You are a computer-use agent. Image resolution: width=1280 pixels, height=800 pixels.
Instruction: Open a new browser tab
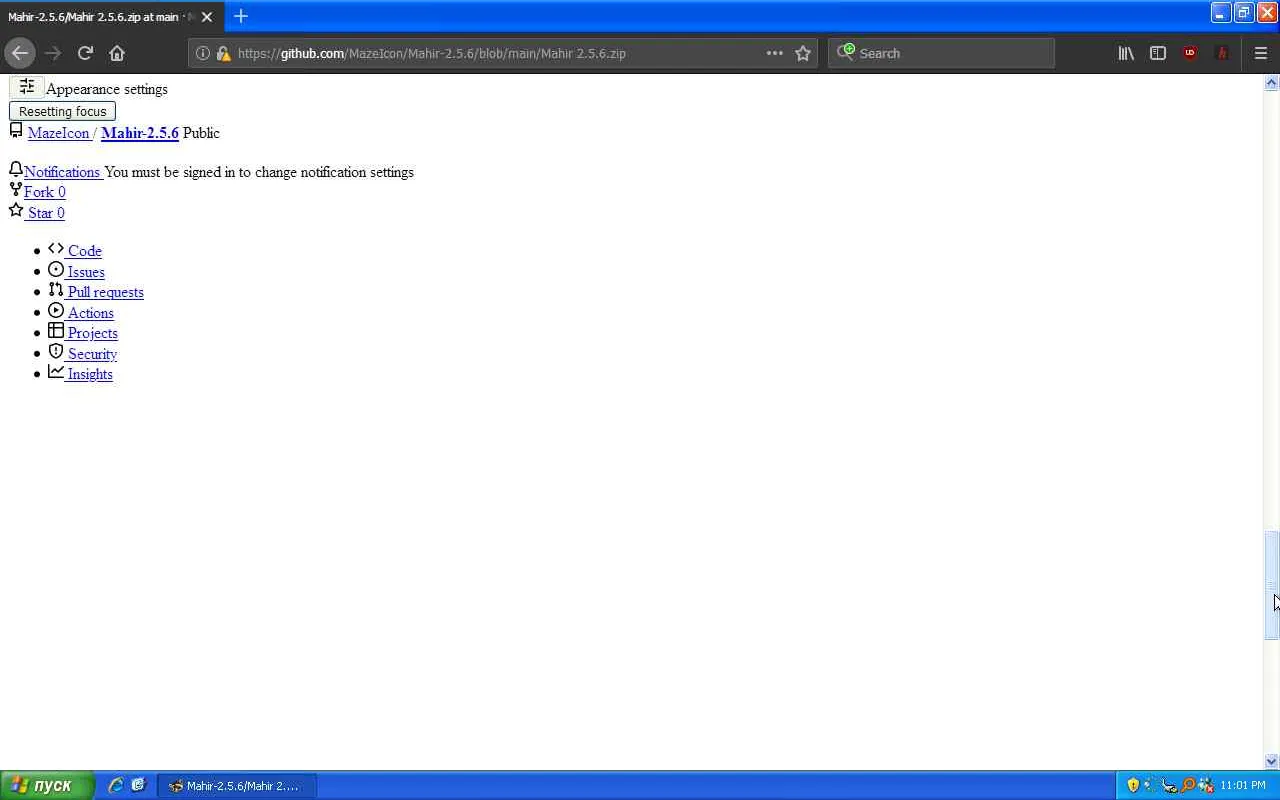coord(241,16)
